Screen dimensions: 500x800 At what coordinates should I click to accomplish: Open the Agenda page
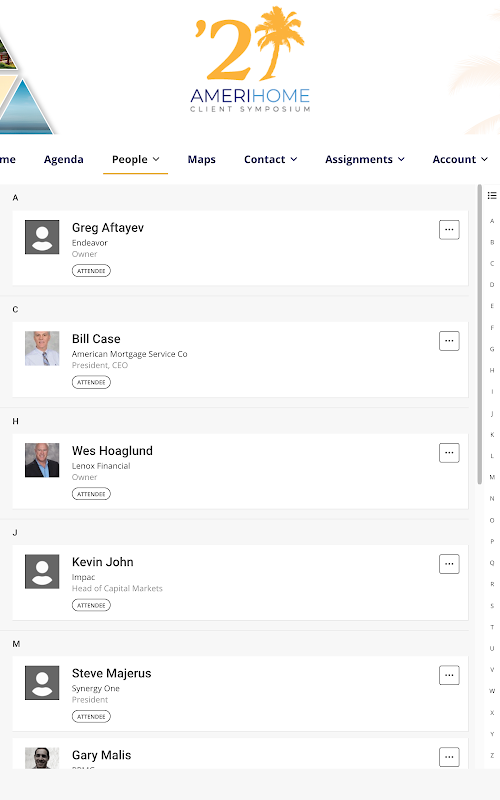pos(64,160)
